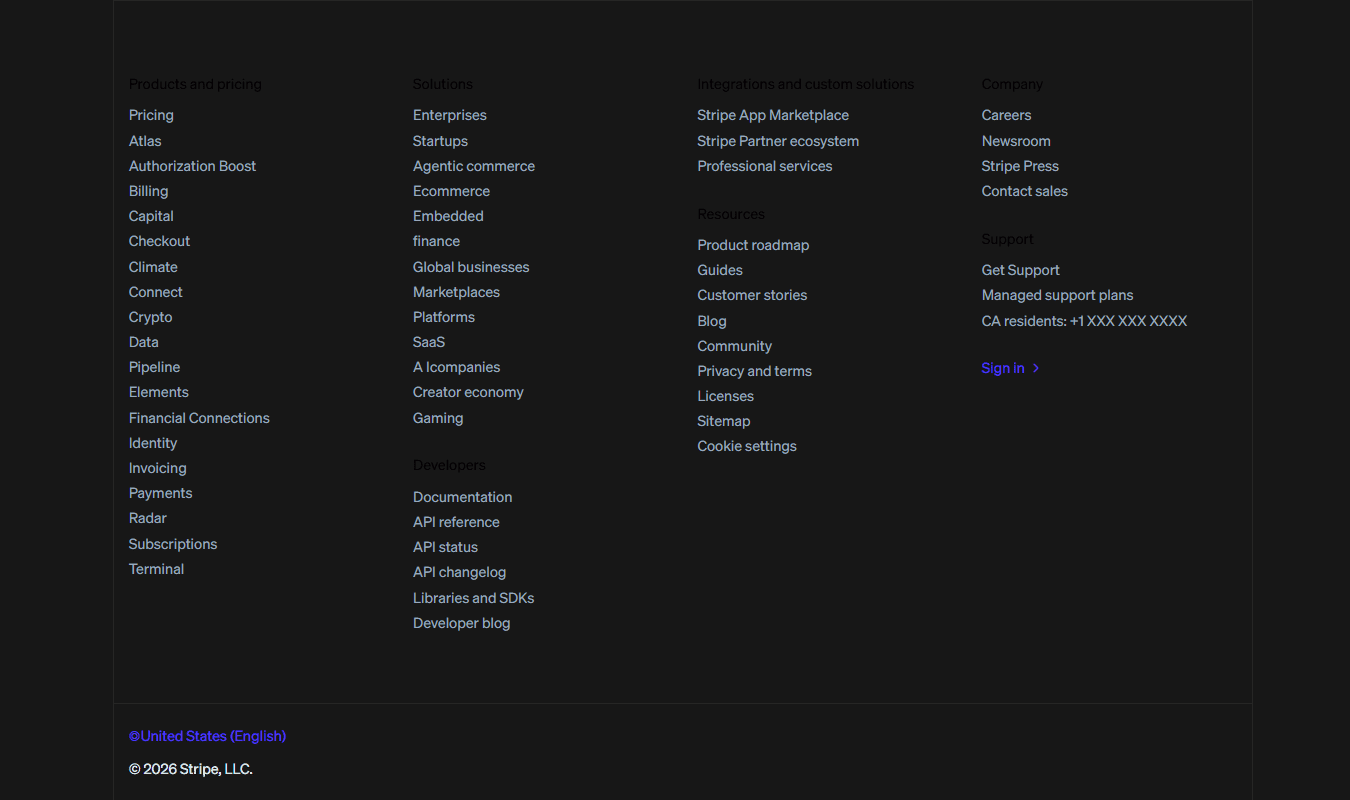Go to the Crypto page

pos(150,317)
